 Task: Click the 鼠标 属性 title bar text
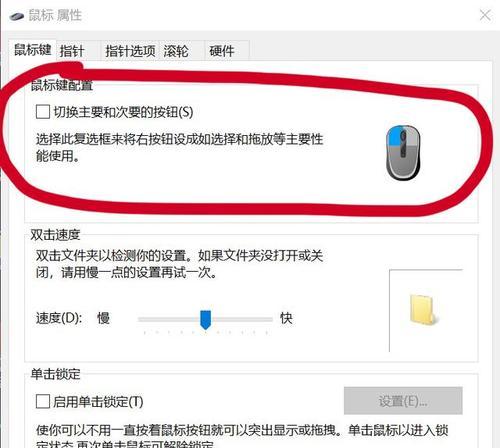coord(55,15)
